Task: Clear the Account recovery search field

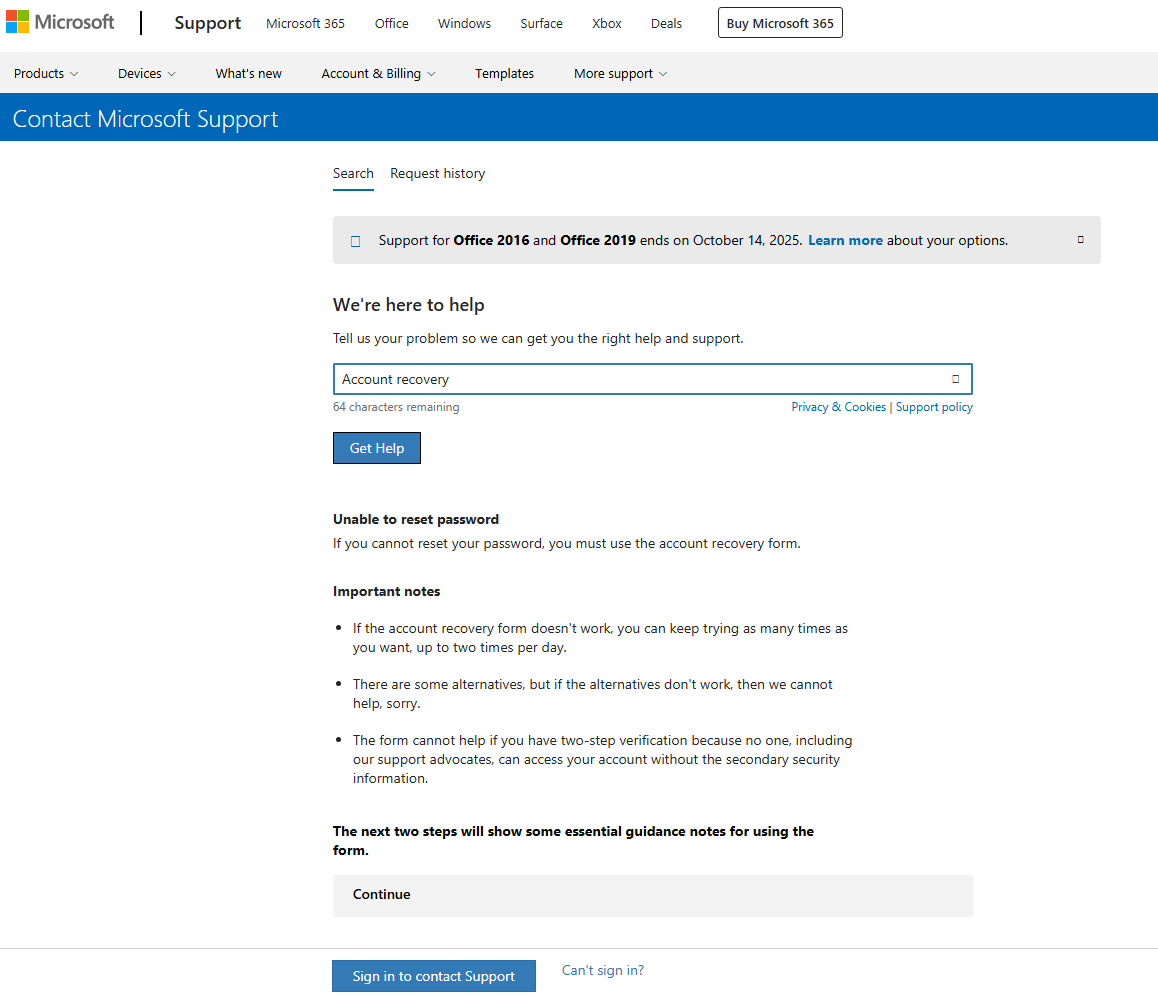Action: 955,379
